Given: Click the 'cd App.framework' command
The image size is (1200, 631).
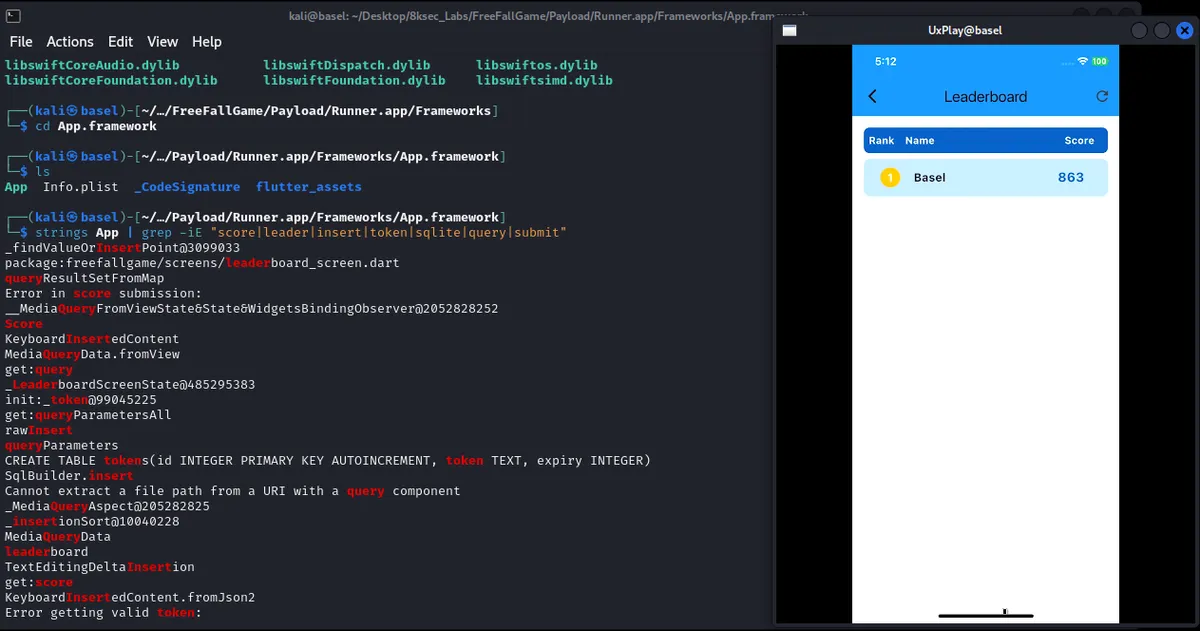Looking at the screenshot, I should pos(96,126).
